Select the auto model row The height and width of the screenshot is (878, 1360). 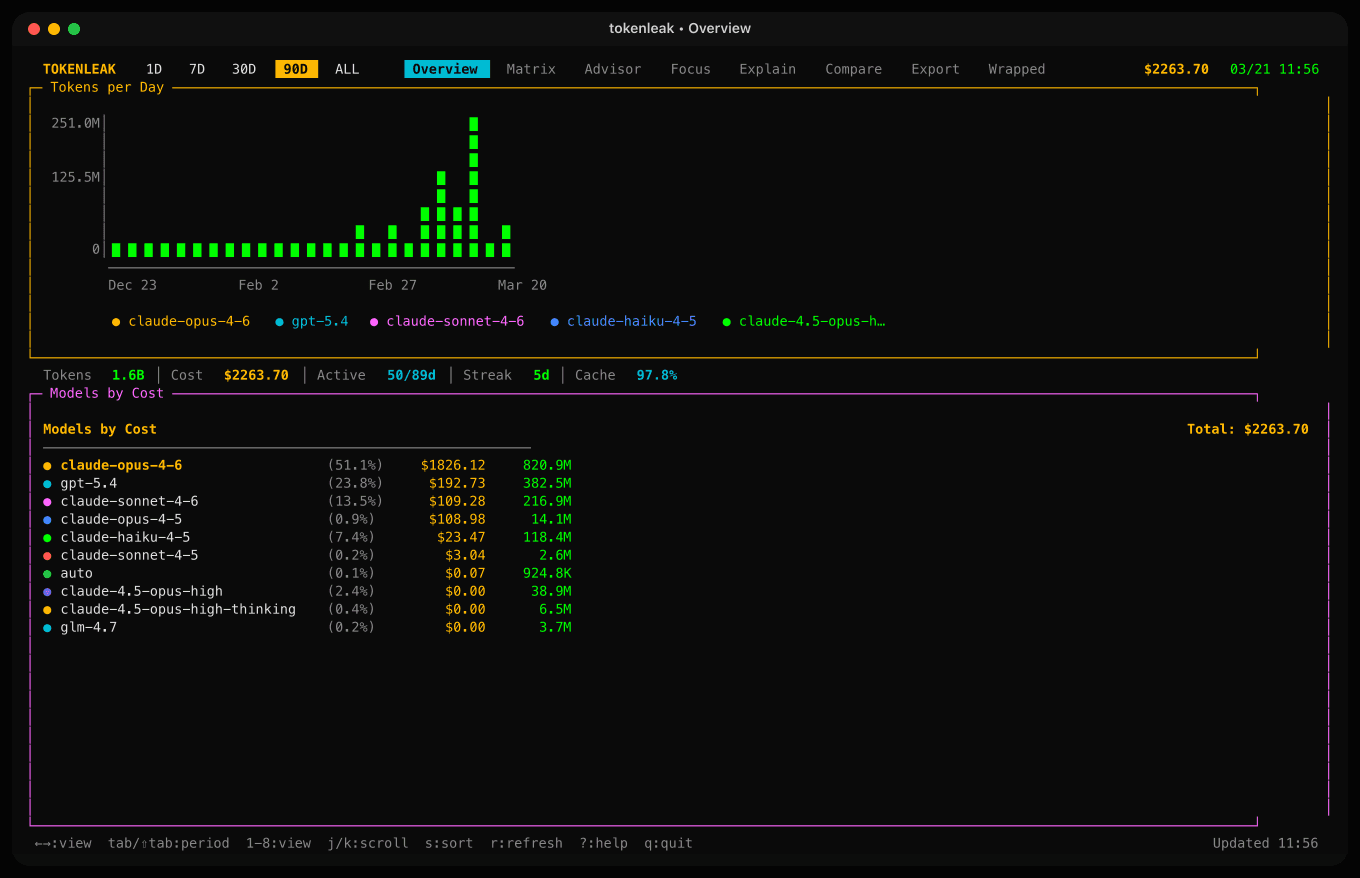(x=308, y=573)
